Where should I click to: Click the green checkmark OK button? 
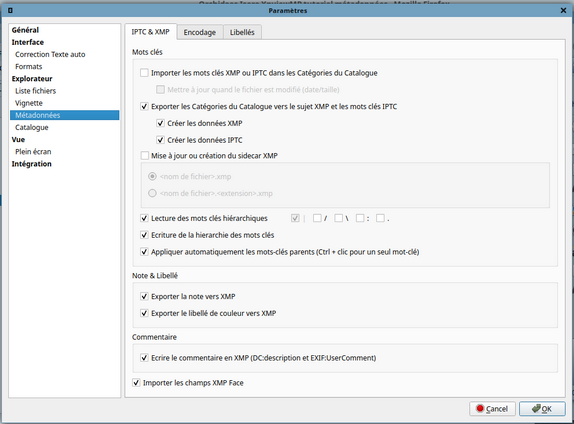click(542, 409)
